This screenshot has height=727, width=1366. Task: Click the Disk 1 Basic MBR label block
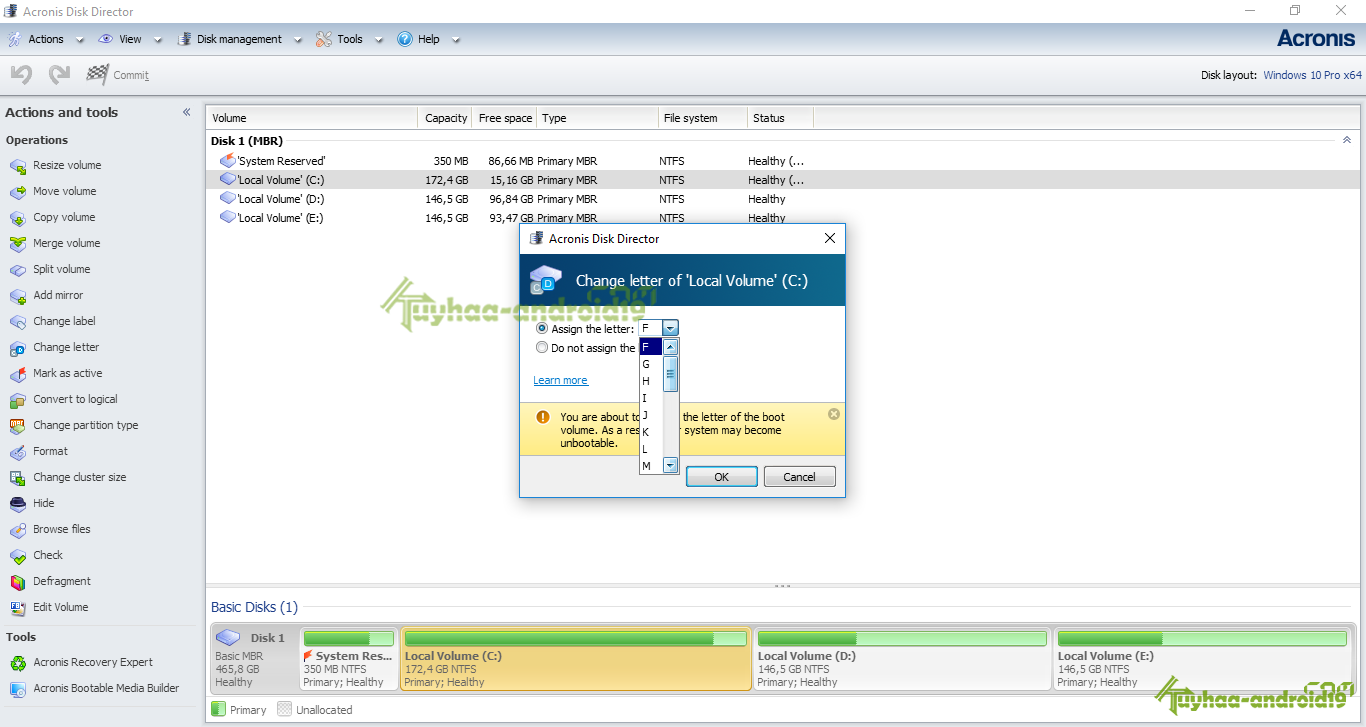[254, 659]
